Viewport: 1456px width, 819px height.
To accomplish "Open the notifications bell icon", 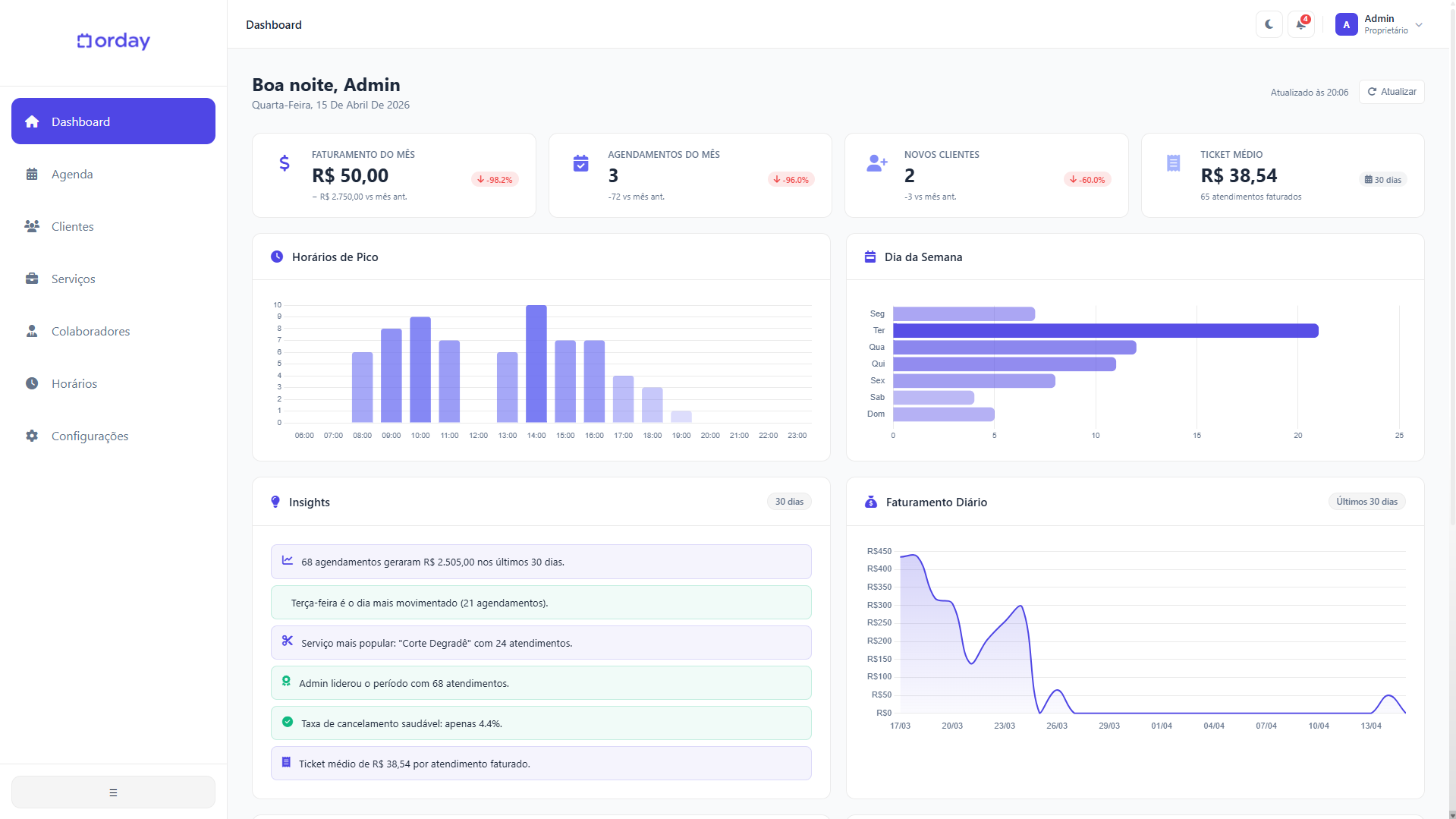I will tap(1300, 24).
